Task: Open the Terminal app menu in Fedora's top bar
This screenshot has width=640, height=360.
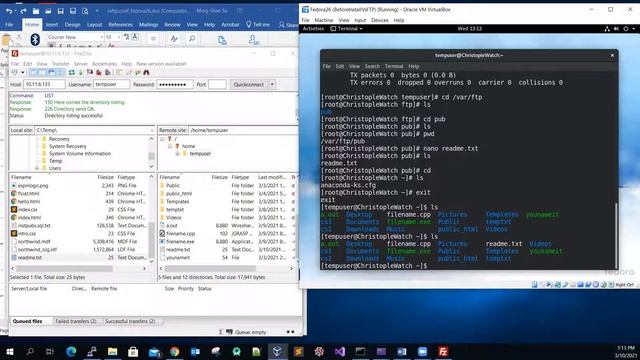Action: (x=346, y=29)
